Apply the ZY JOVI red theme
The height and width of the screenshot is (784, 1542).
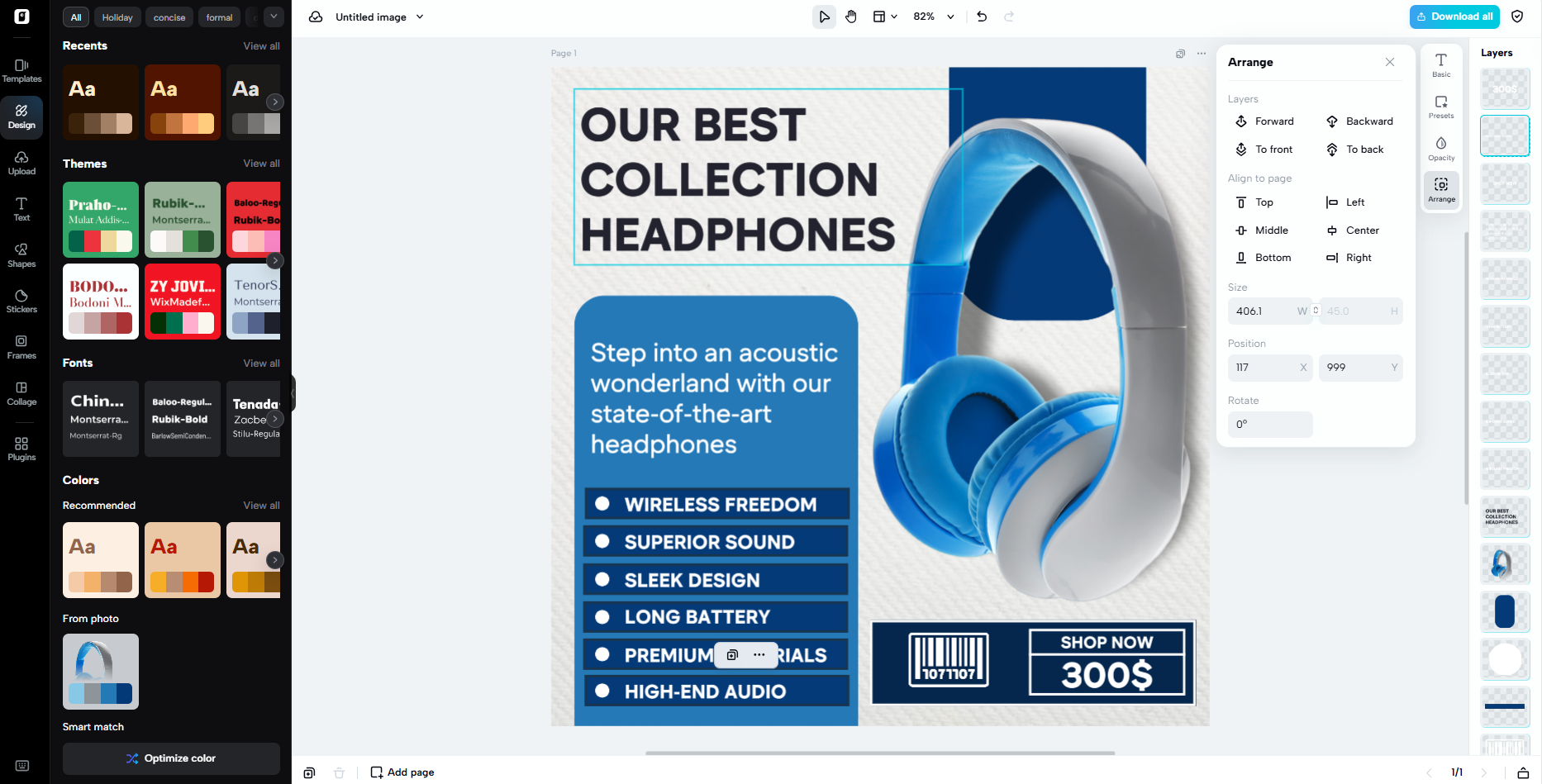(183, 302)
